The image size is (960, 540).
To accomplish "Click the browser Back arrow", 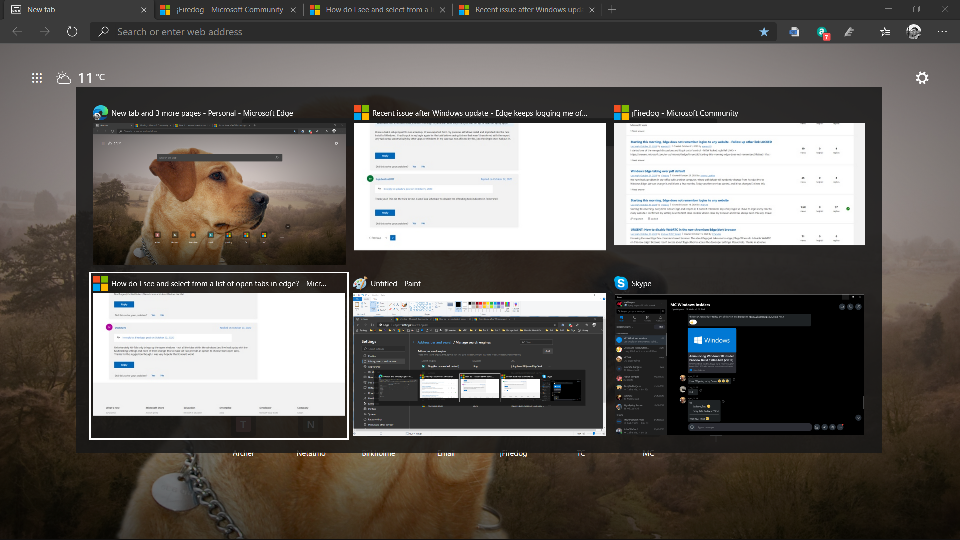I will click(17, 31).
